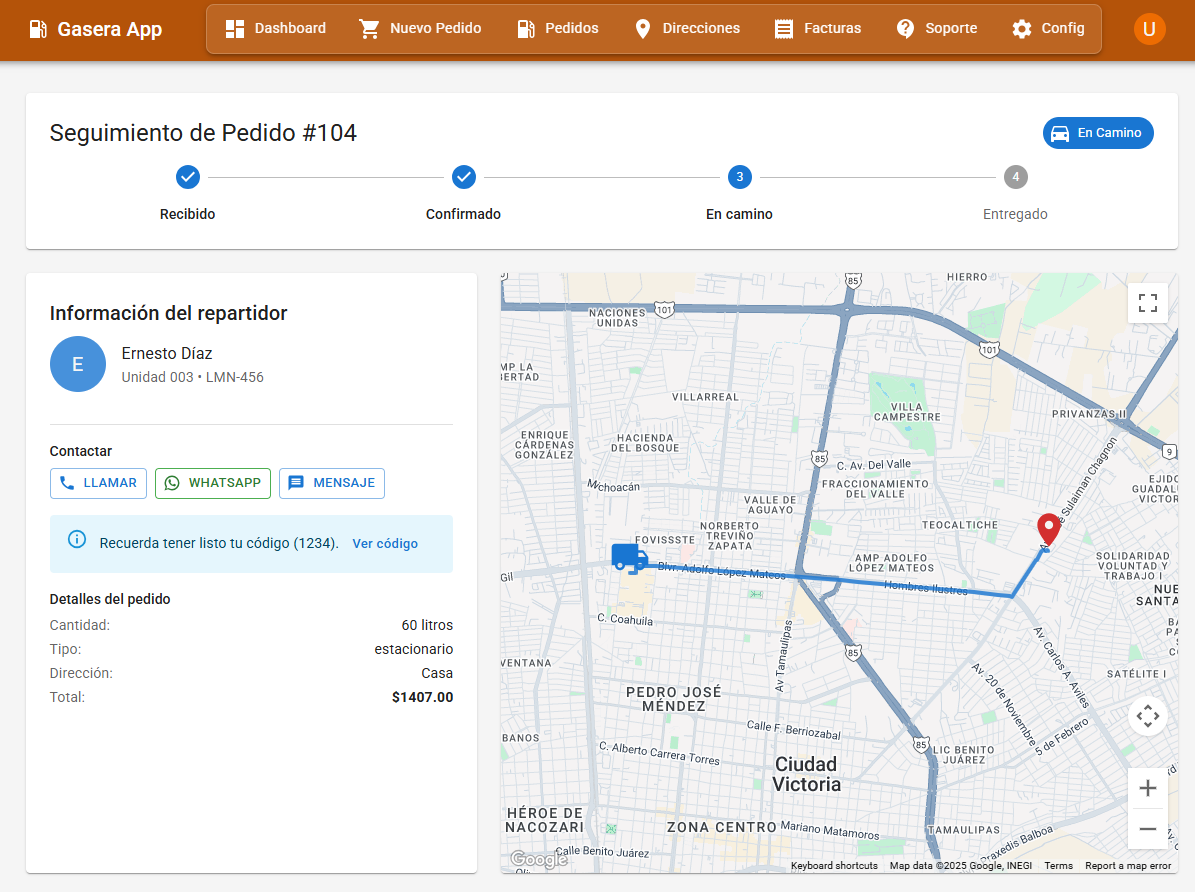
Task: Open the Ver código link
Action: 385,544
